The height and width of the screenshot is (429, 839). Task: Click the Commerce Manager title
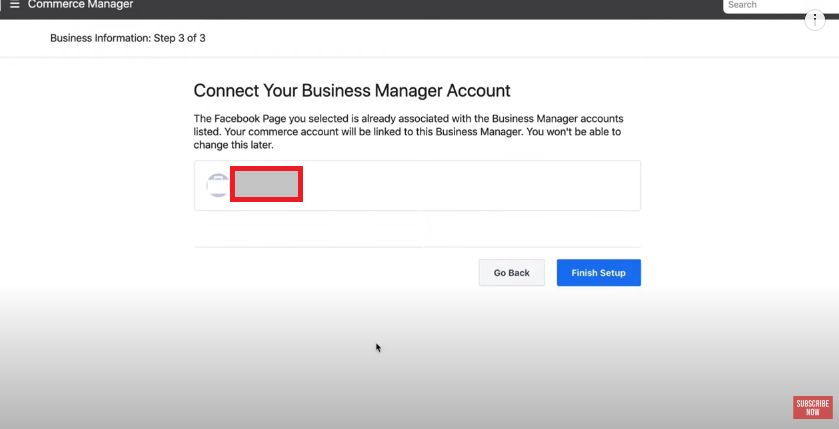coord(80,5)
